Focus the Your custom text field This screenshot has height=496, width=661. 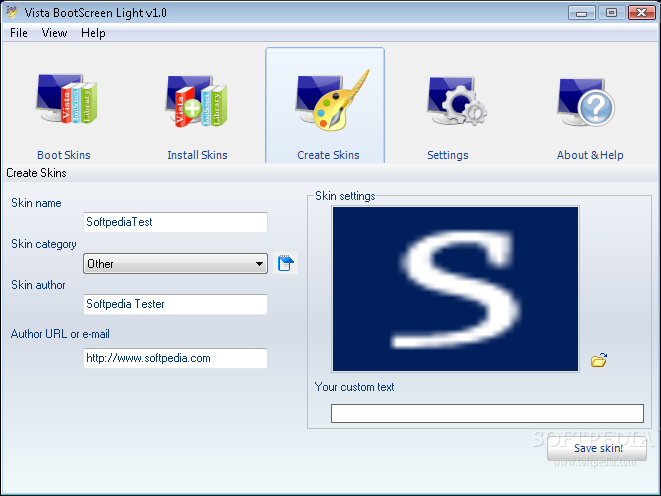point(487,413)
